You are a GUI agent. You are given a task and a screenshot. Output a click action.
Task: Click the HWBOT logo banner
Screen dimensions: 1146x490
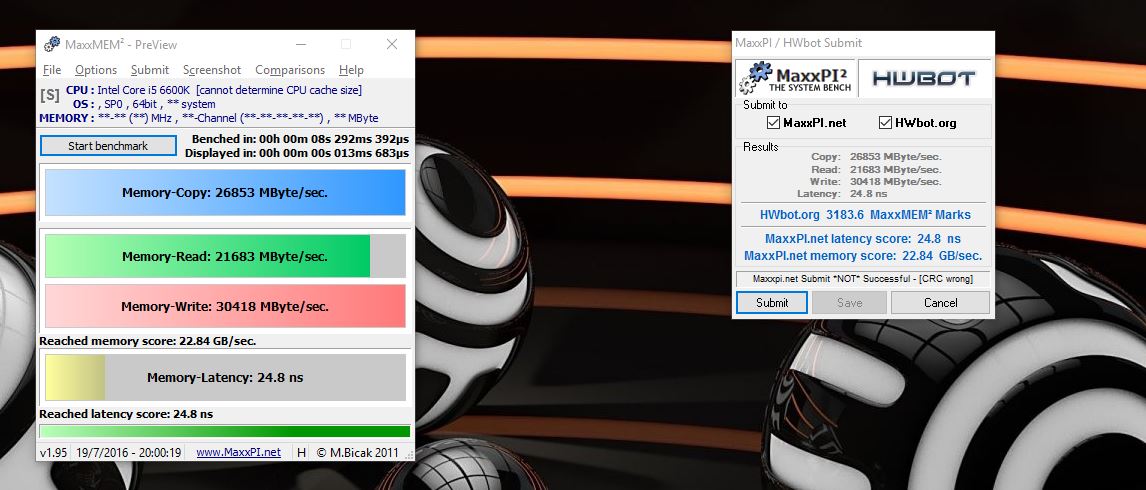click(924, 78)
